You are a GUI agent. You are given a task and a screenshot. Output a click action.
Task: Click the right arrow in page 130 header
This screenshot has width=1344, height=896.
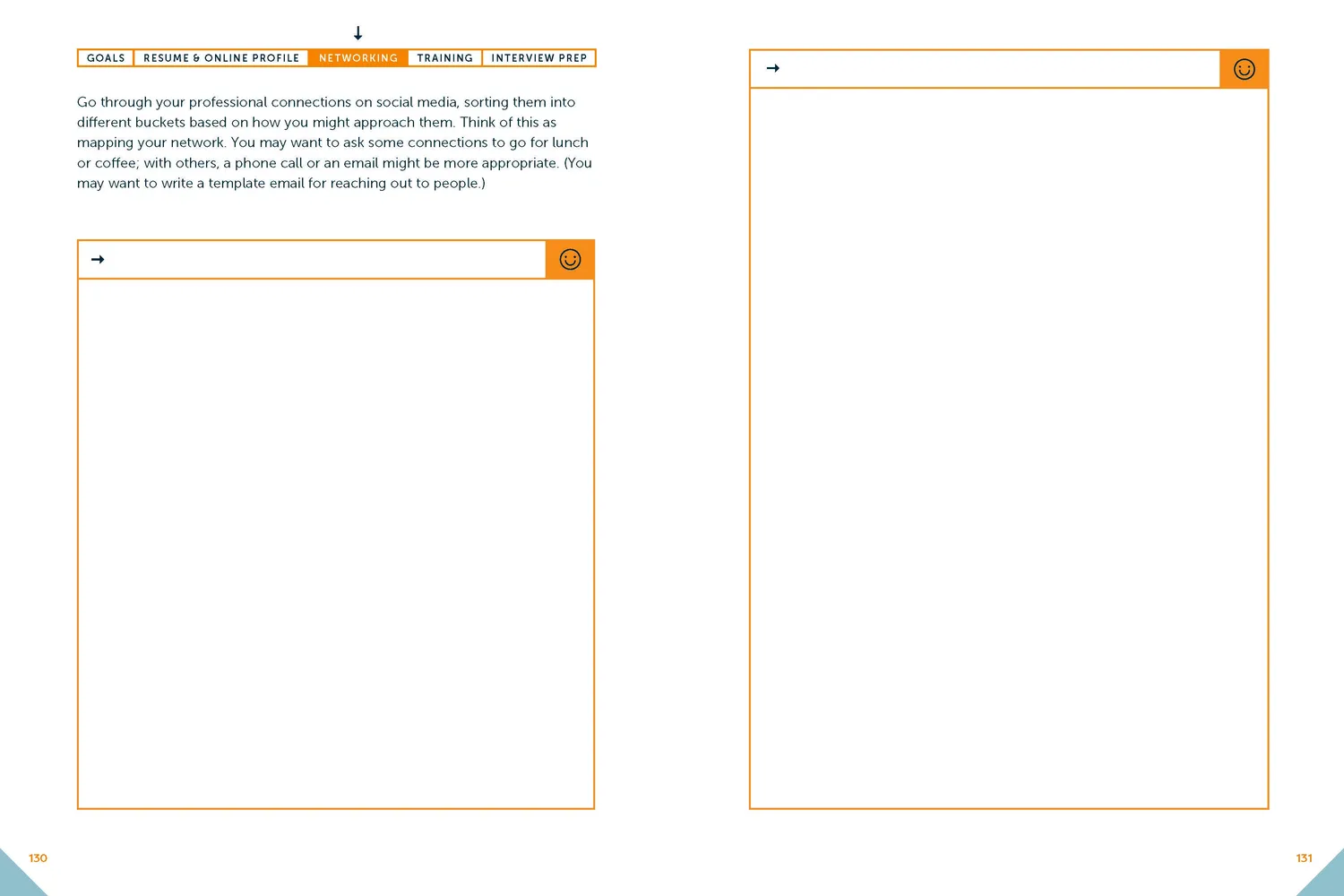point(99,260)
